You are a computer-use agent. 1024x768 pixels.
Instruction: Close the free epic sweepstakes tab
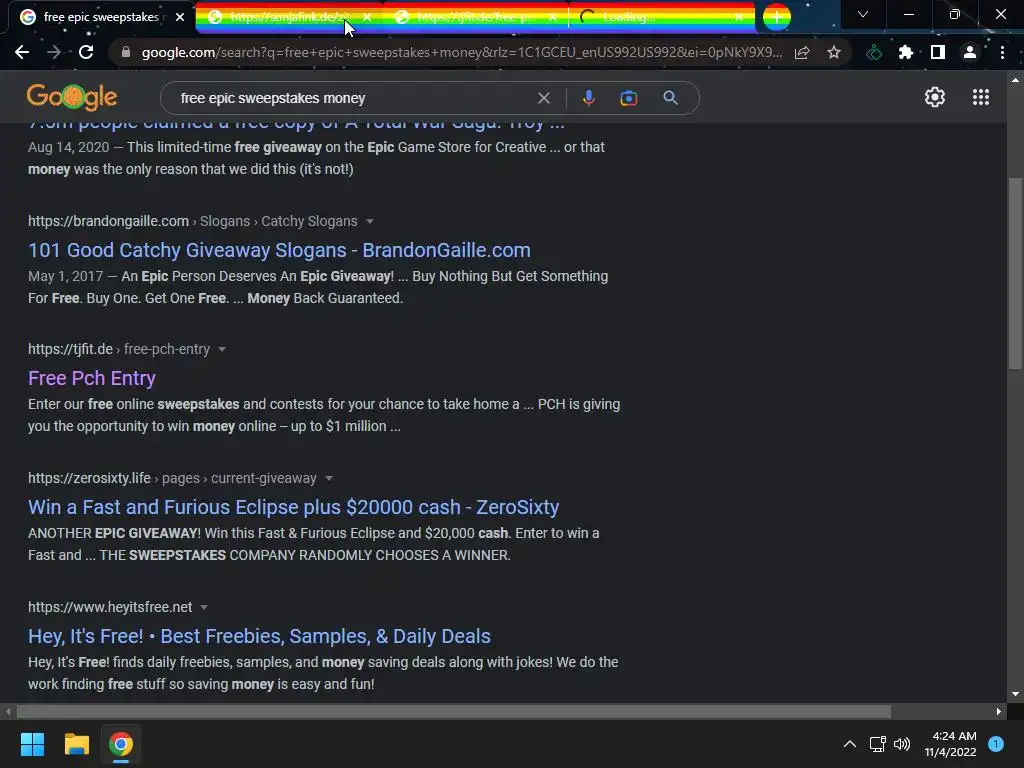[180, 17]
